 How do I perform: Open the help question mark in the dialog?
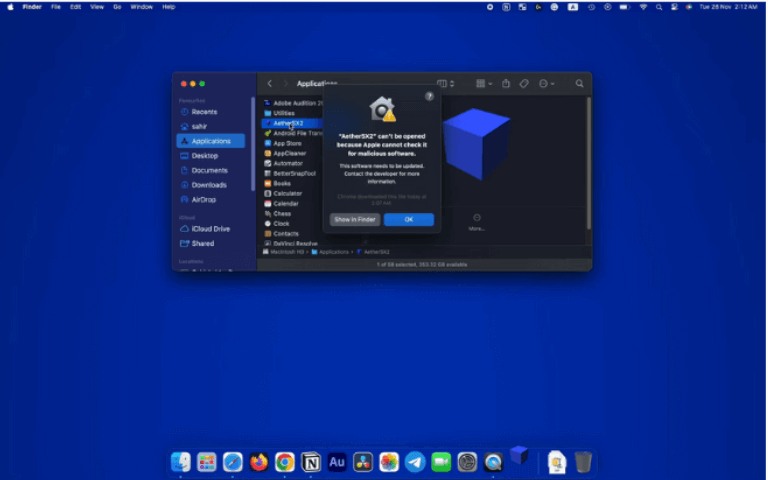click(x=429, y=96)
